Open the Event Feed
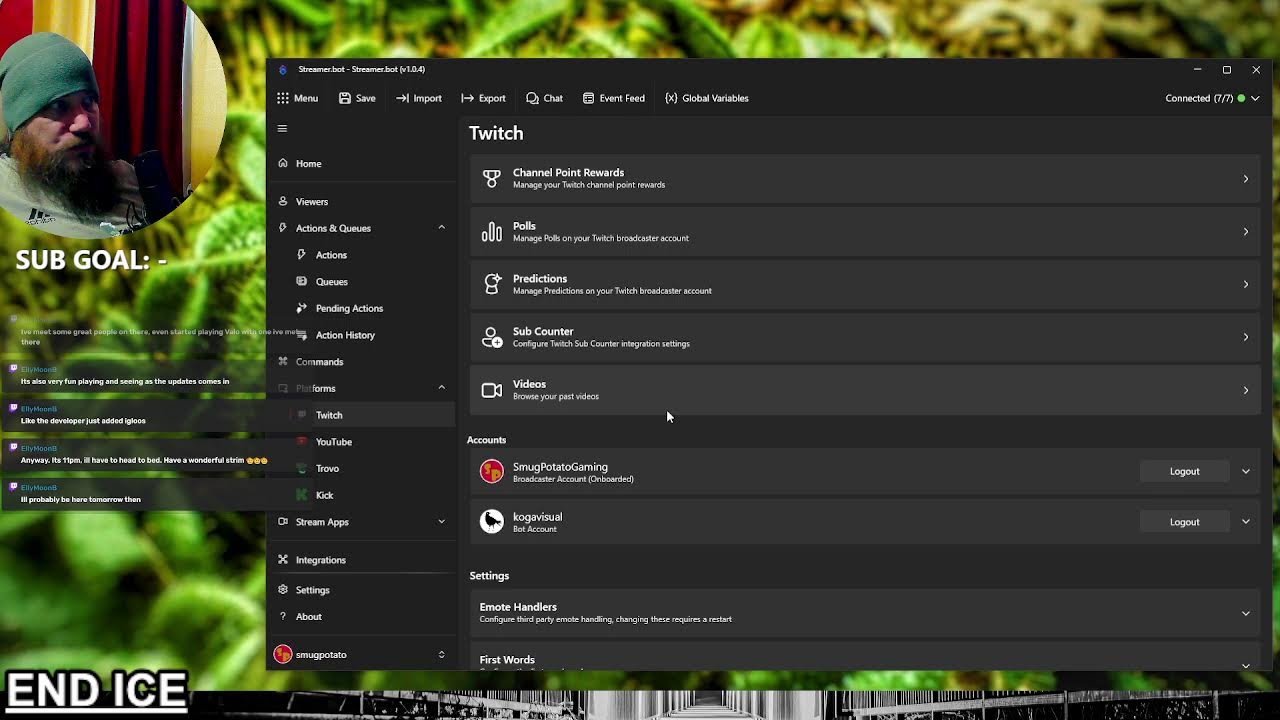 click(x=613, y=98)
